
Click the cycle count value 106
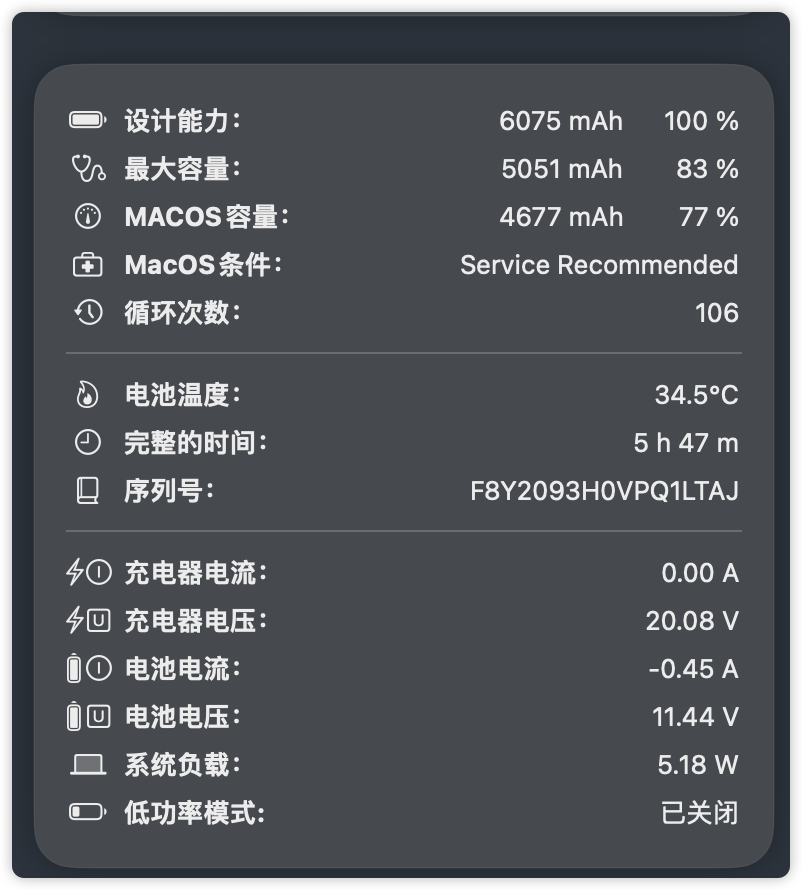[x=717, y=313]
